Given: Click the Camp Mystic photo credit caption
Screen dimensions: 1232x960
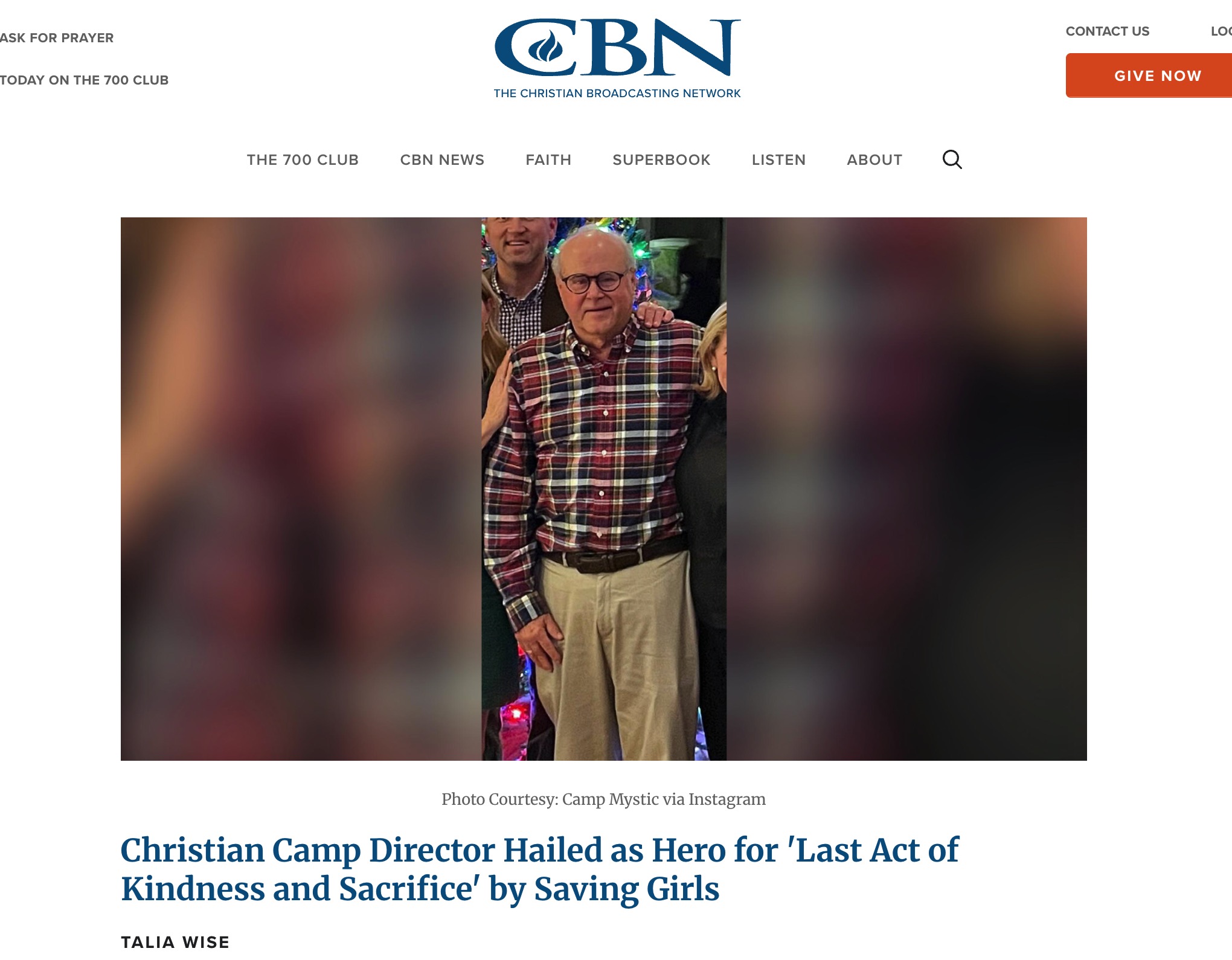Looking at the screenshot, I should tap(603, 799).
